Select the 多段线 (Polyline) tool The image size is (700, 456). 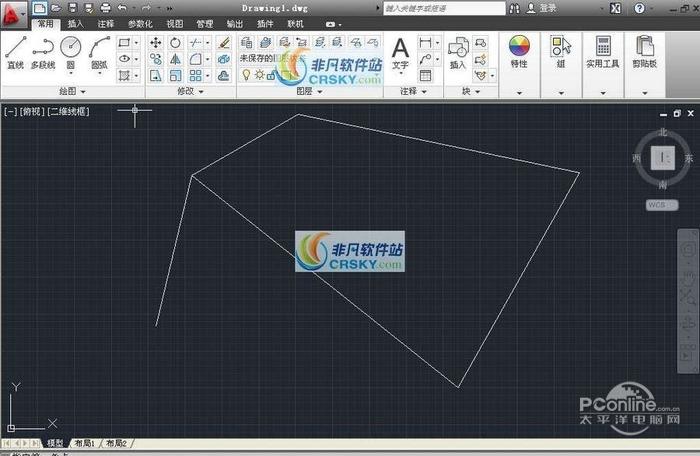point(43,52)
